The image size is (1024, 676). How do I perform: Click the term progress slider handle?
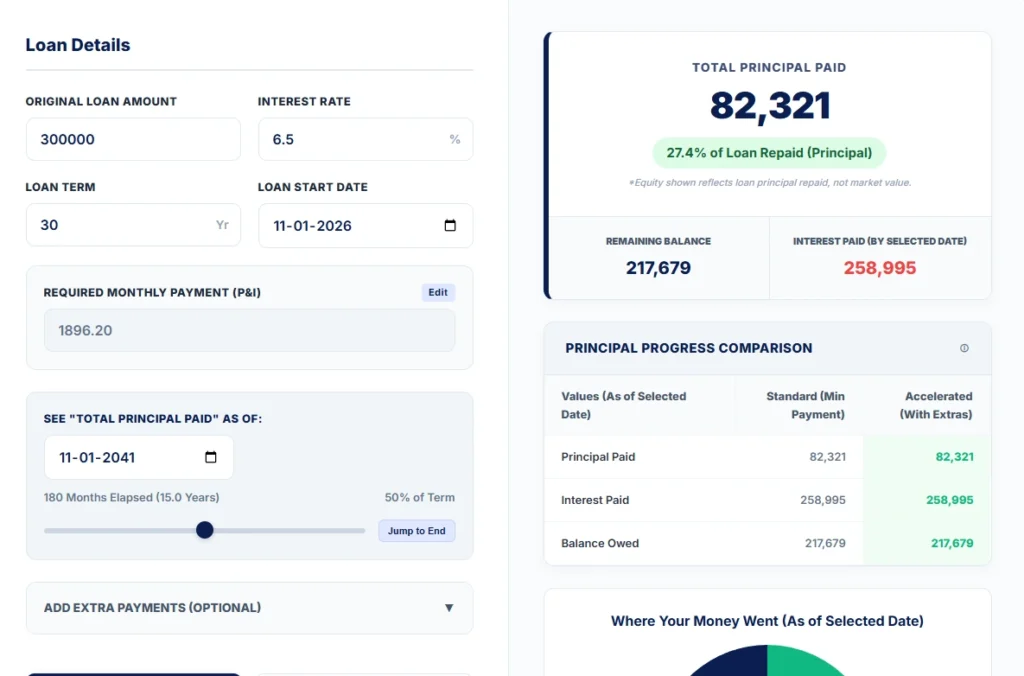pos(204,530)
